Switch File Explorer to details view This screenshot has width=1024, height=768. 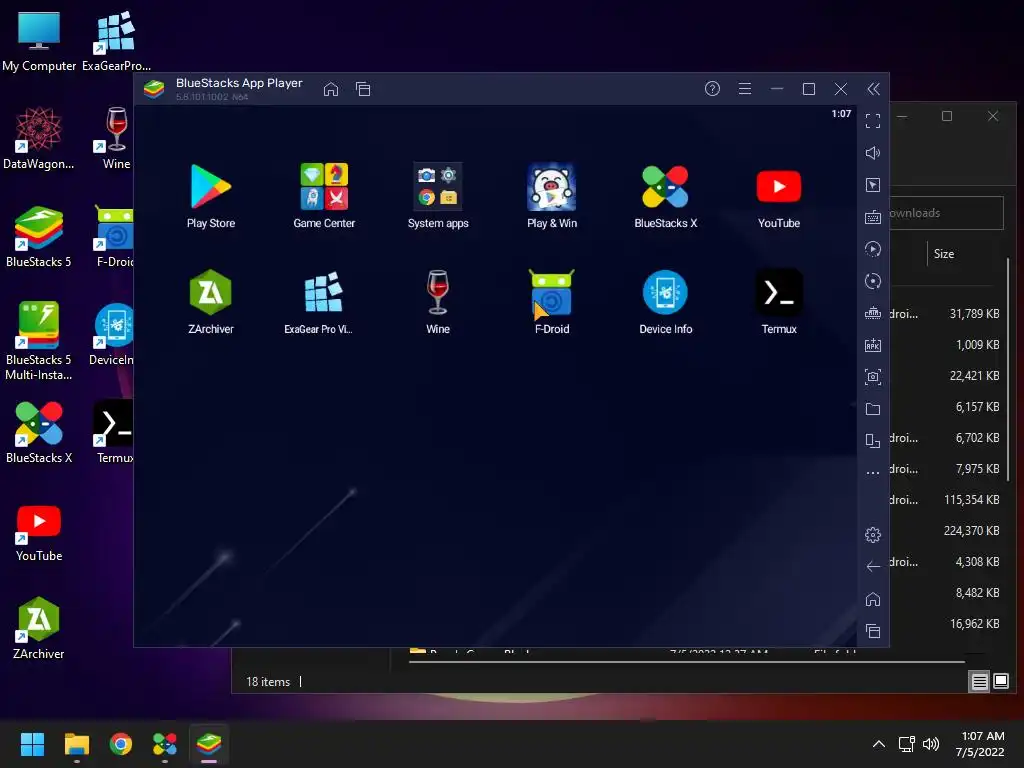(980, 682)
